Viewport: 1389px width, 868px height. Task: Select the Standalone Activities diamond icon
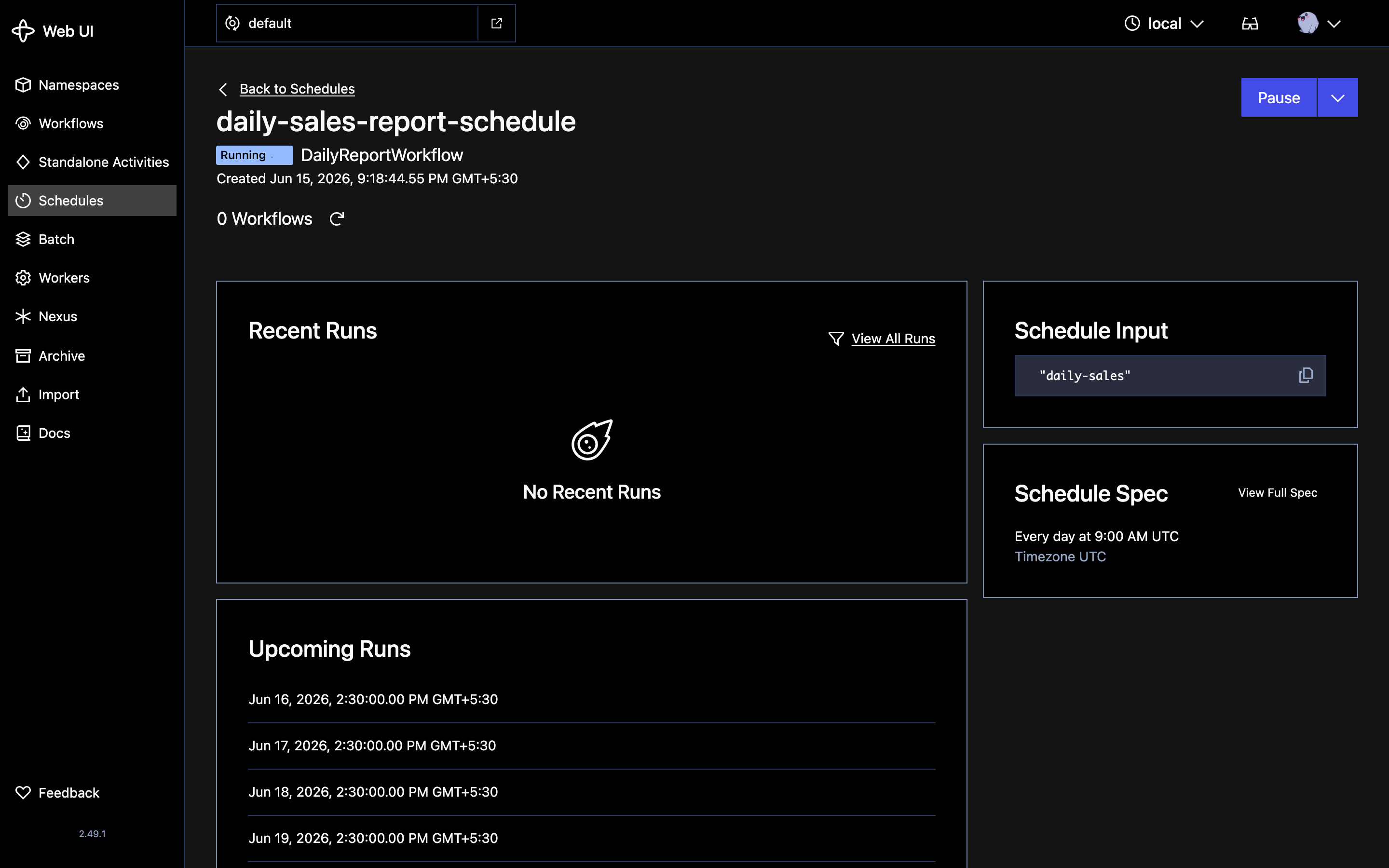(23, 162)
